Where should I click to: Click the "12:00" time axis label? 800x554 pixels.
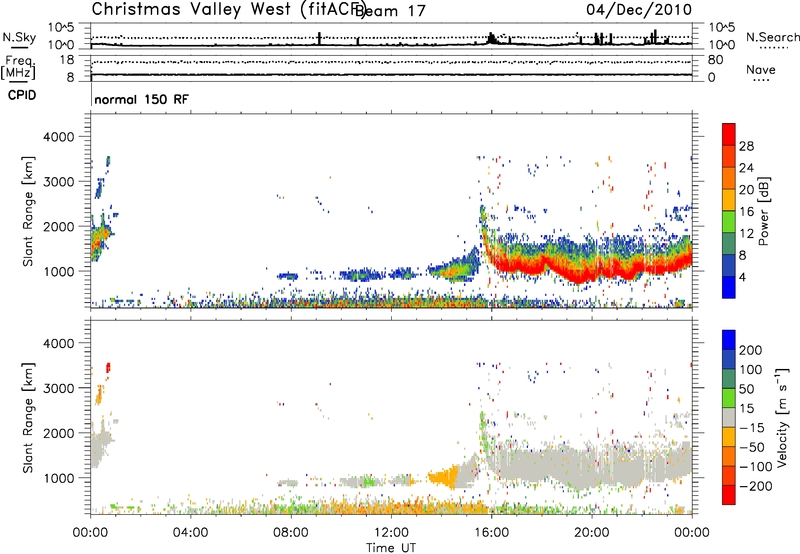pyautogui.click(x=391, y=533)
